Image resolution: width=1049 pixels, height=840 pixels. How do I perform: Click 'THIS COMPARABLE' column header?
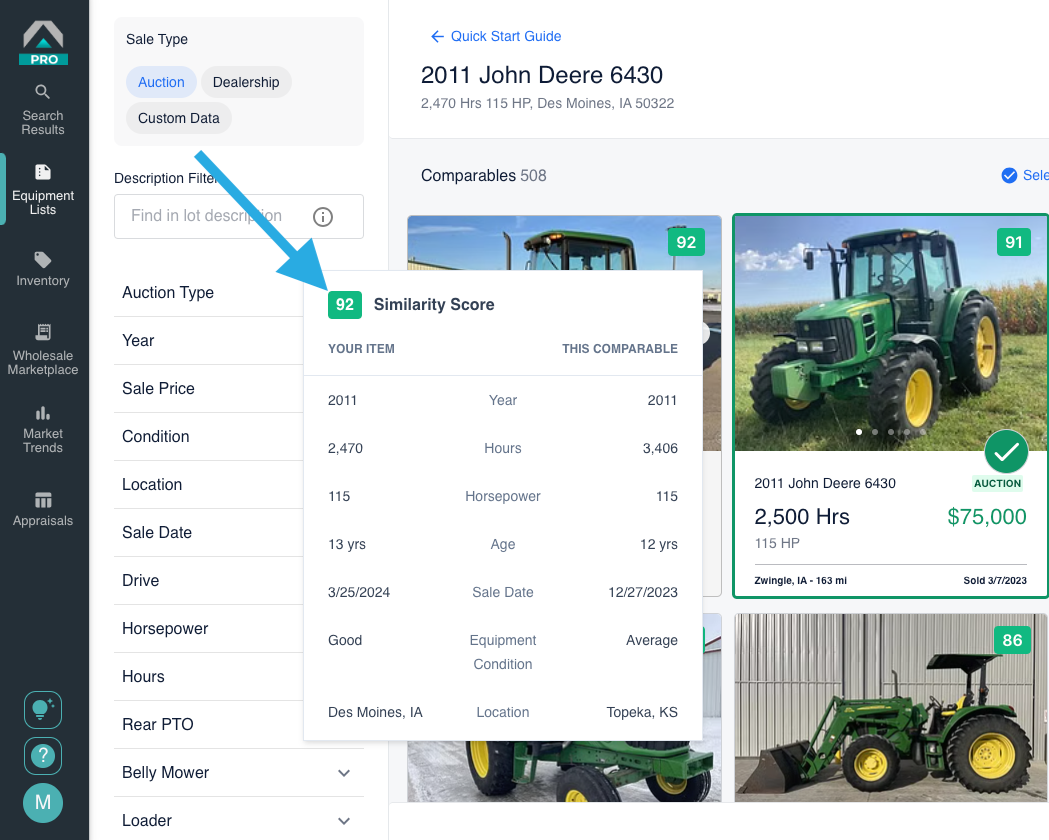(620, 348)
